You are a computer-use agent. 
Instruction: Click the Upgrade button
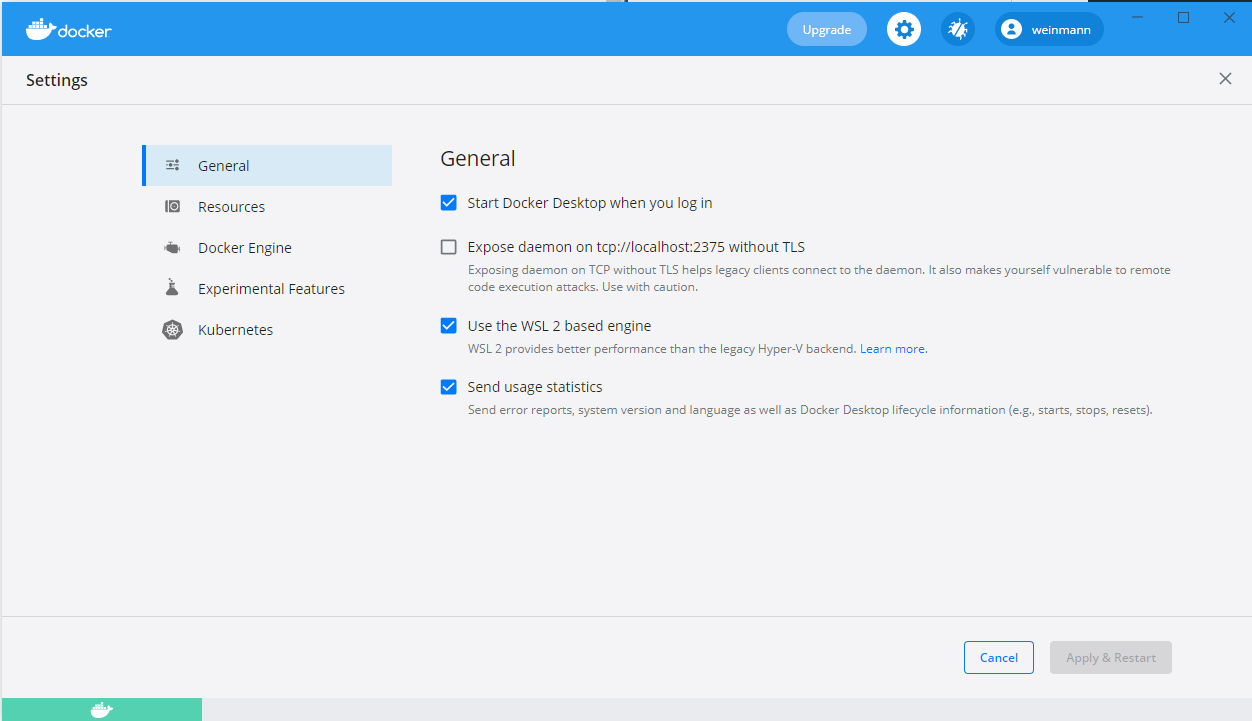point(827,29)
